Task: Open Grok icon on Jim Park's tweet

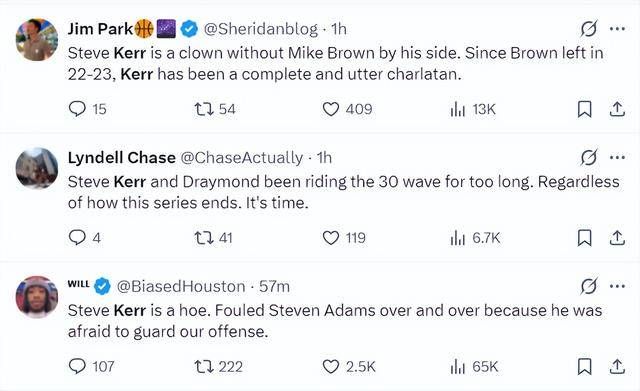Action: [x=589, y=29]
